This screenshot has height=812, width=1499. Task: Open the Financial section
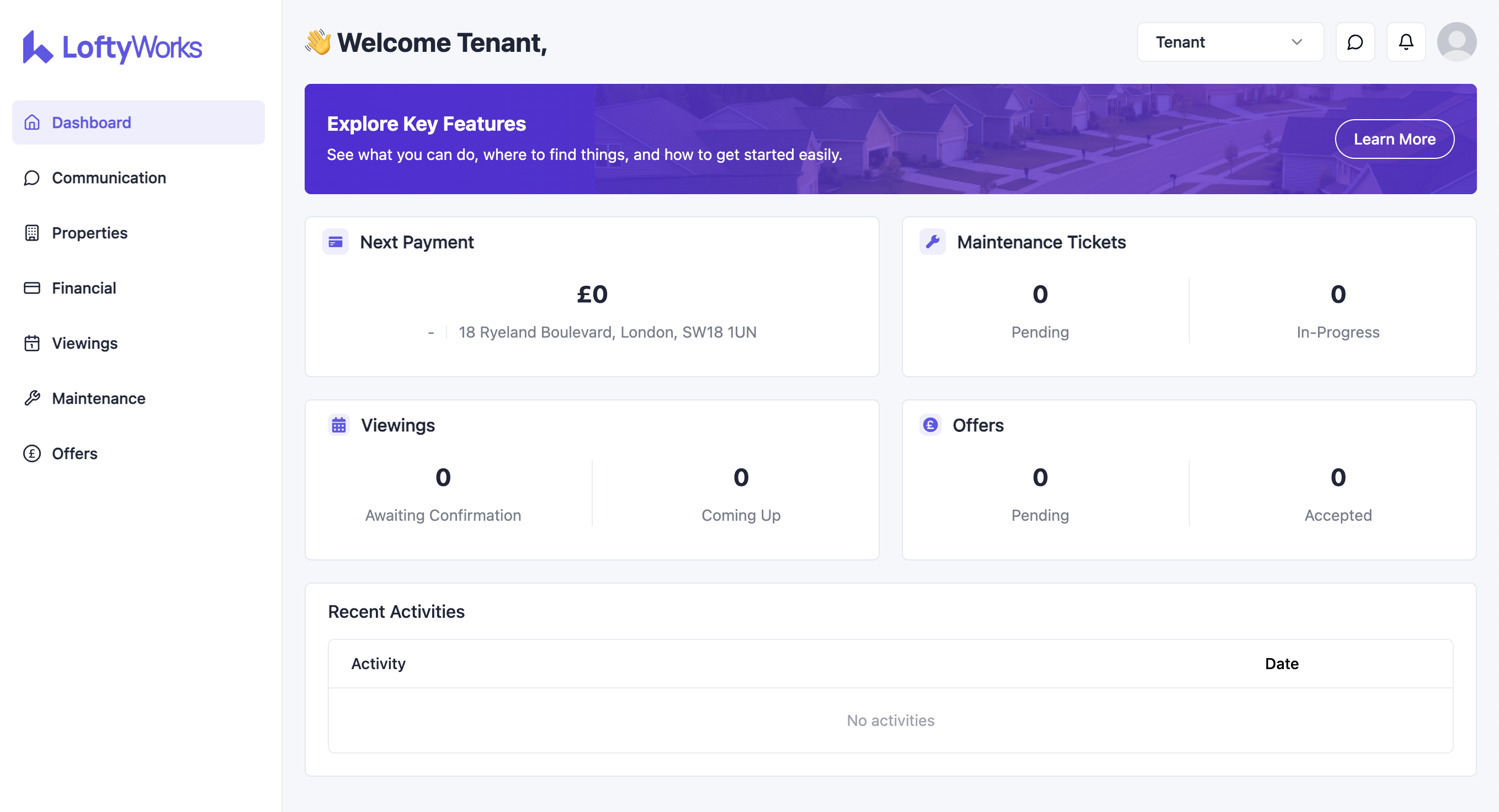(84, 288)
